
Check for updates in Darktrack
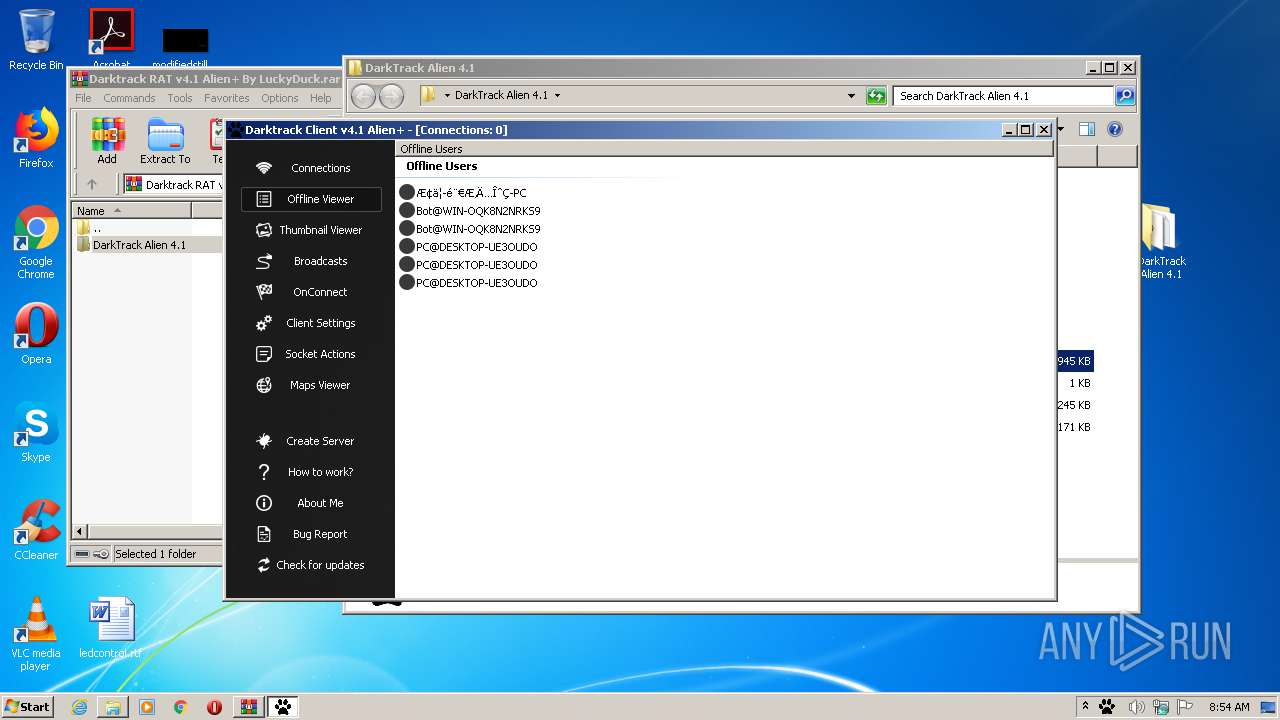tap(311, 565)
